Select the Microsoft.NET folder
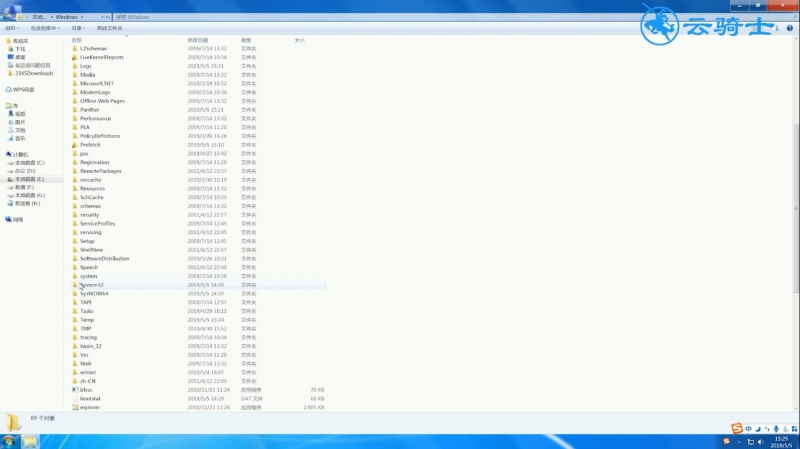Screen dimensions: 800x449 pos(97,84)
